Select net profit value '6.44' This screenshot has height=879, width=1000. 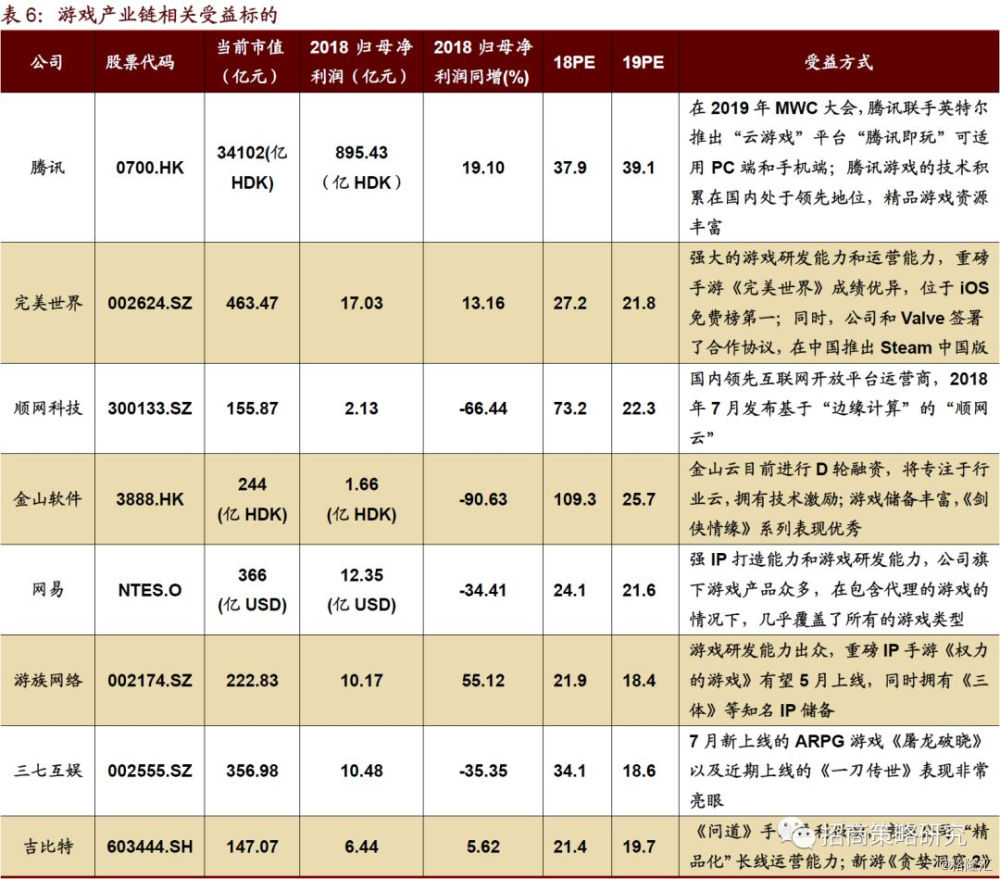tap(362, 846)
